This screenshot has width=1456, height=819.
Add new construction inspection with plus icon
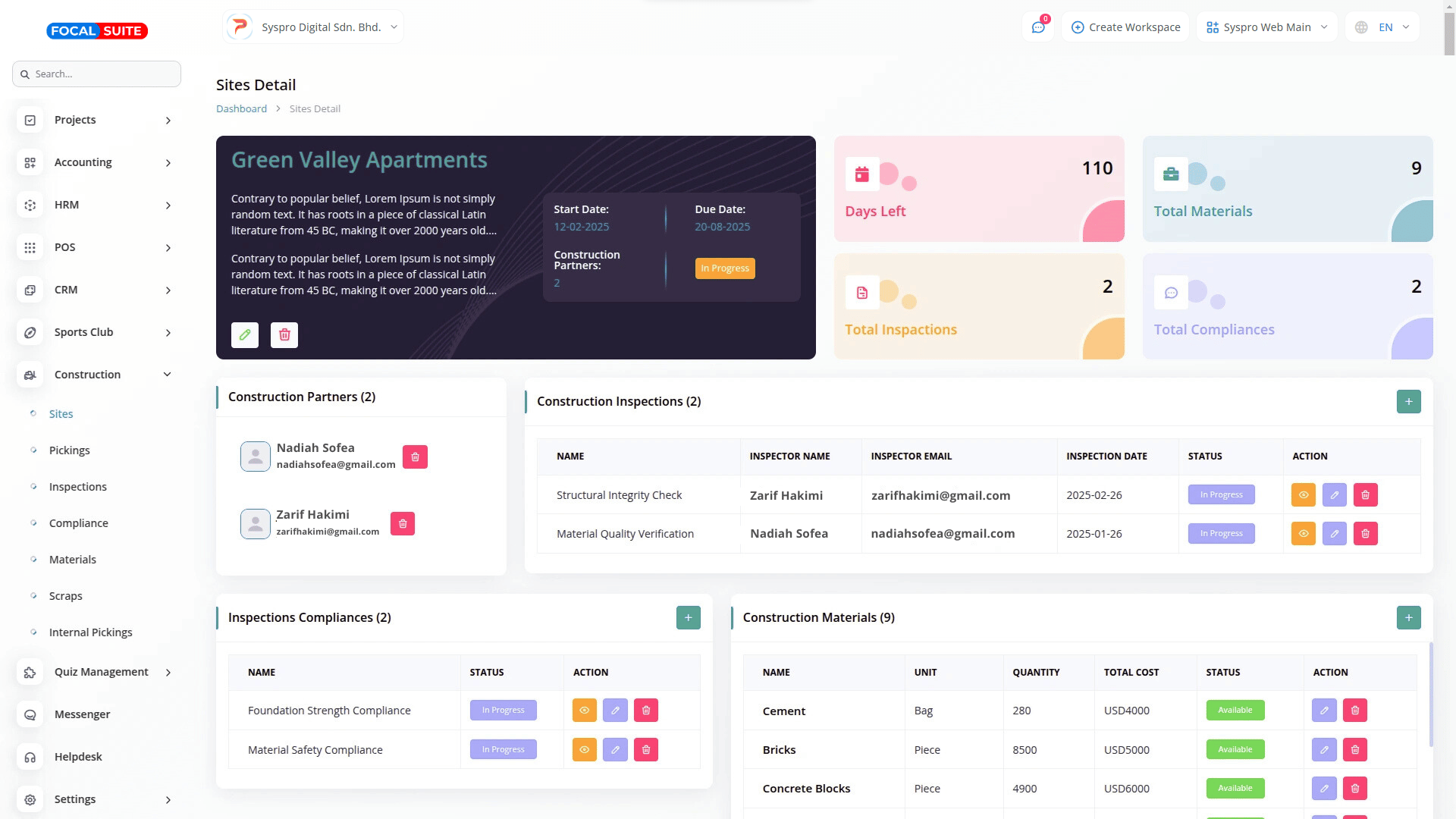point(1408,401)
